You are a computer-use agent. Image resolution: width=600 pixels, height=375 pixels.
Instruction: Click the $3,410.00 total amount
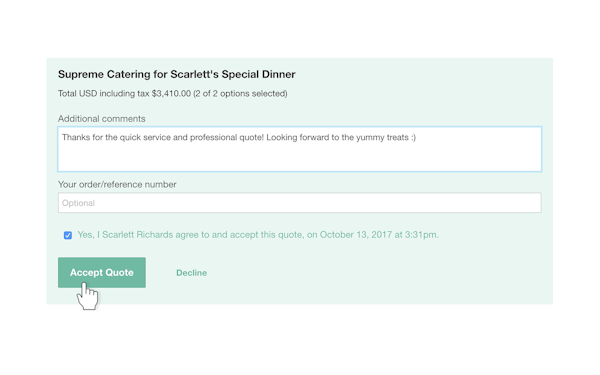[171, 94]
